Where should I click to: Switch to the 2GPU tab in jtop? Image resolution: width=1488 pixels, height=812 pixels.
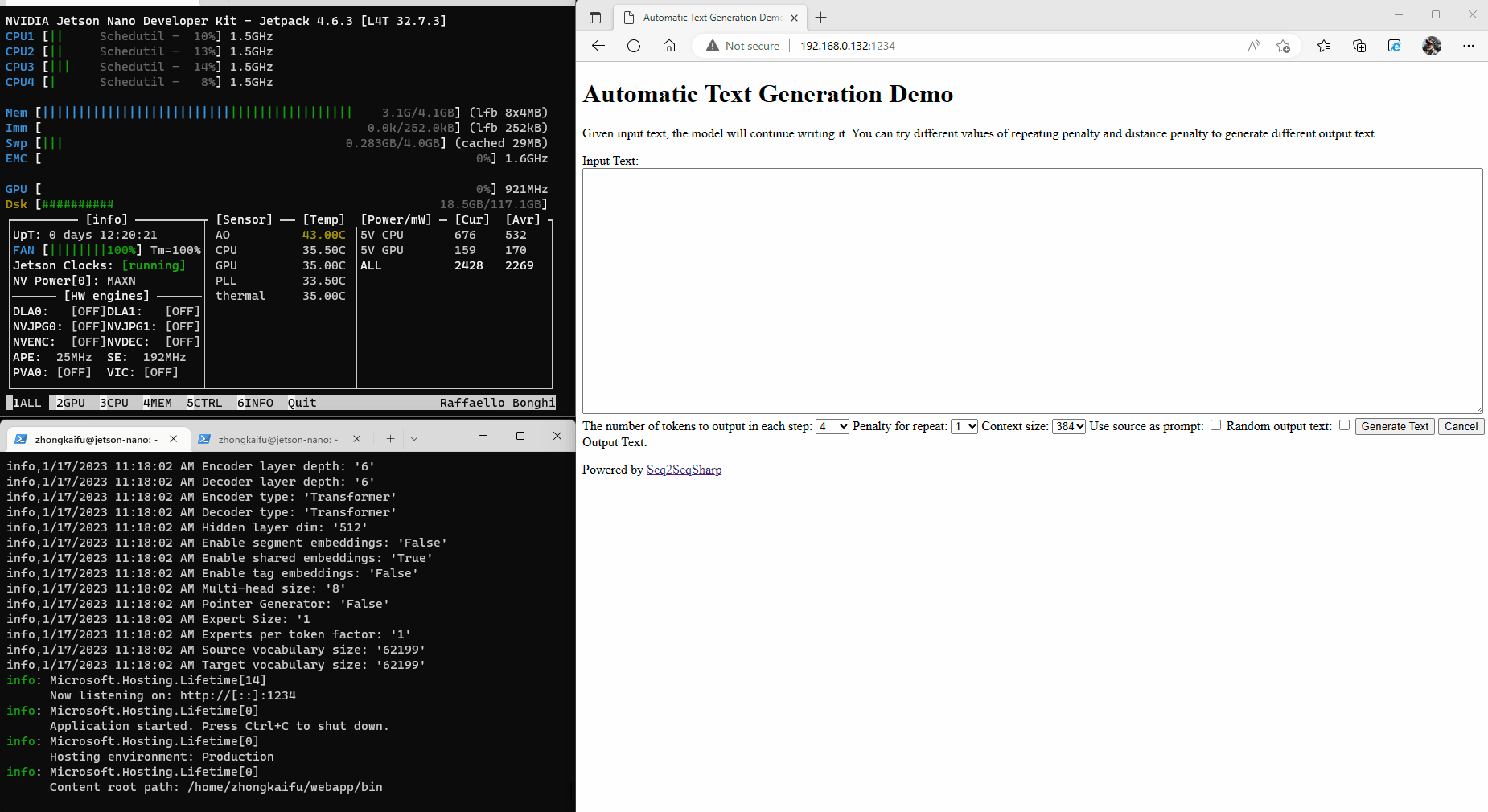[70, 402]
